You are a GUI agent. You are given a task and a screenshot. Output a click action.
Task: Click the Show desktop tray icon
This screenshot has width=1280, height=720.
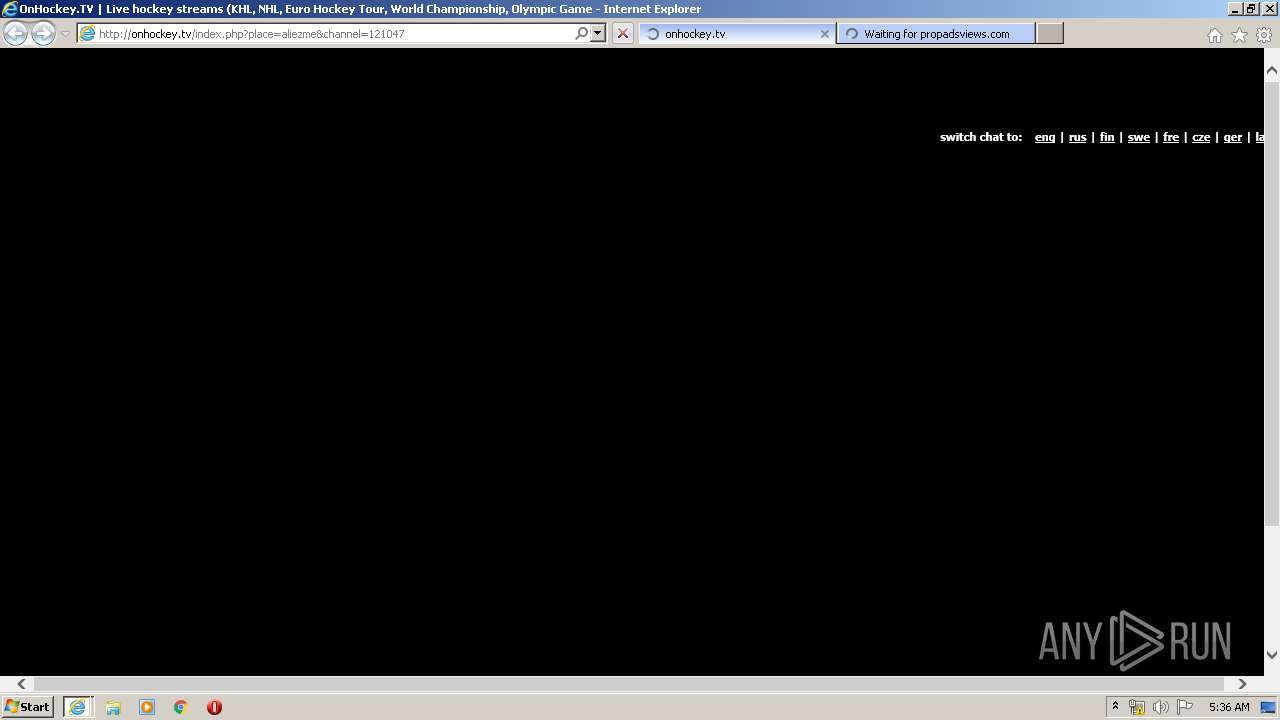point(1269,707)
